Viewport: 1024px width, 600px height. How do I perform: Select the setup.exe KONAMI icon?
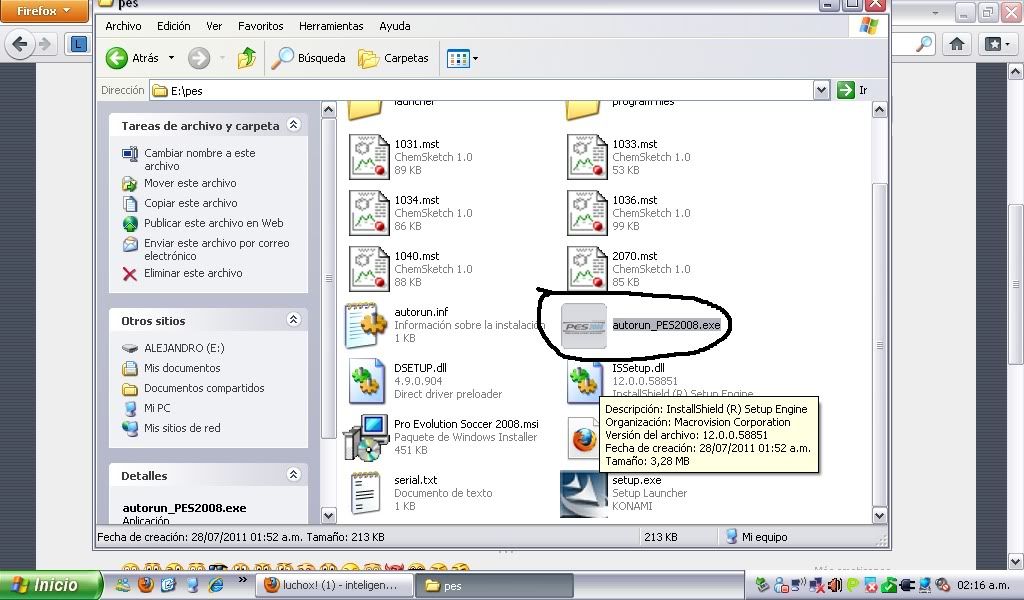[584, 494]
